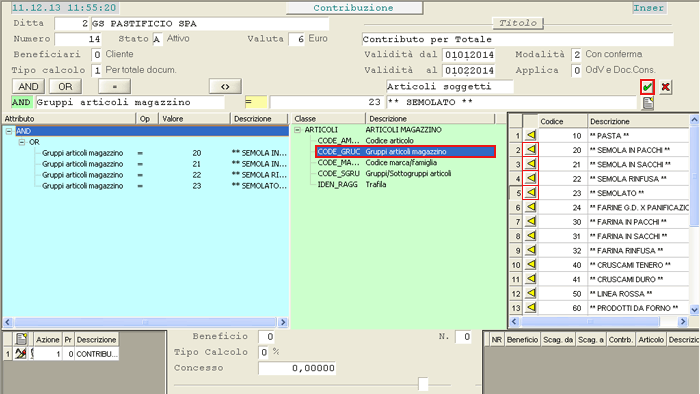Collapse the ARTICOLI class node
Image resolution: width=700 pixels, height=394 pixels.
pos(298,130)
